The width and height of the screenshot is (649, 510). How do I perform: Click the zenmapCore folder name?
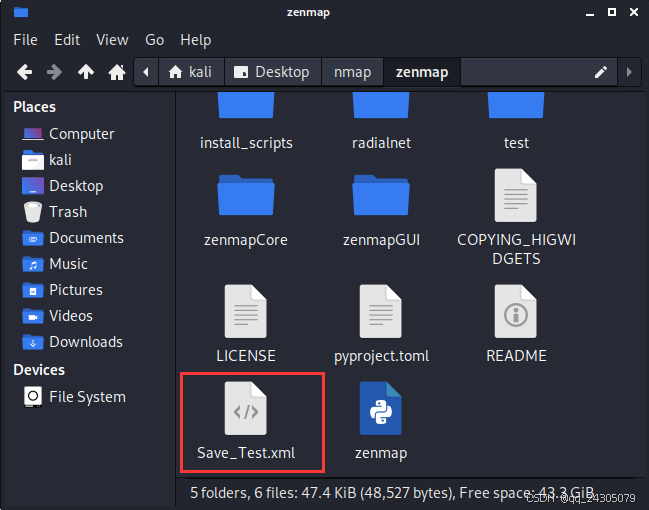[x=246, y=240]
